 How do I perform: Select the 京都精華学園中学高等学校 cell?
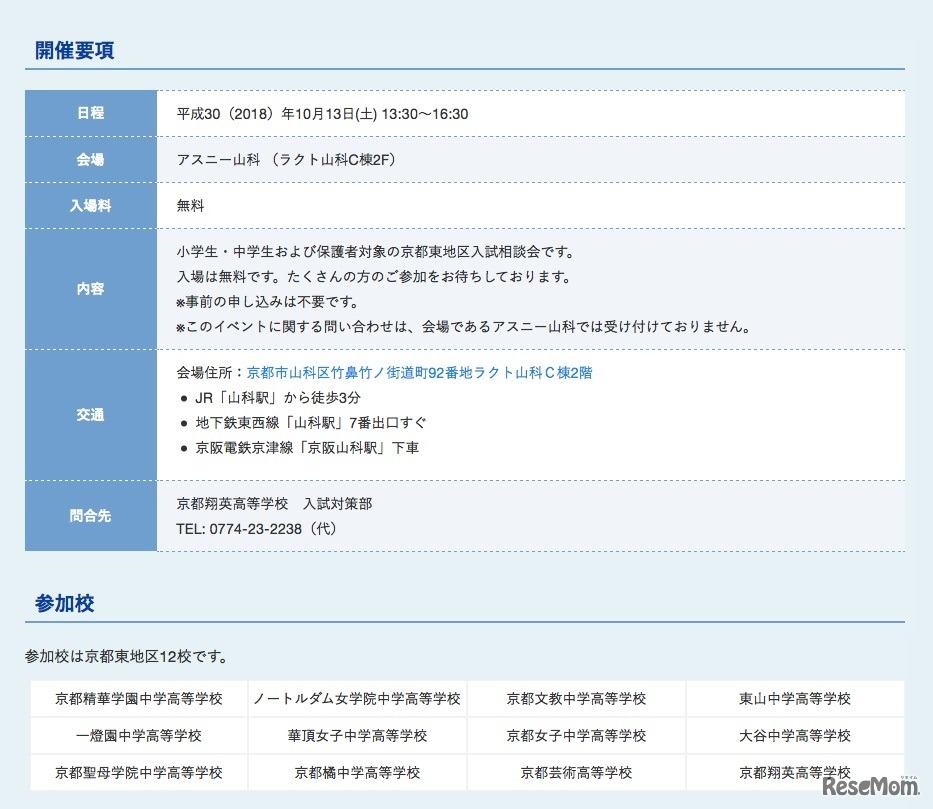139,698
